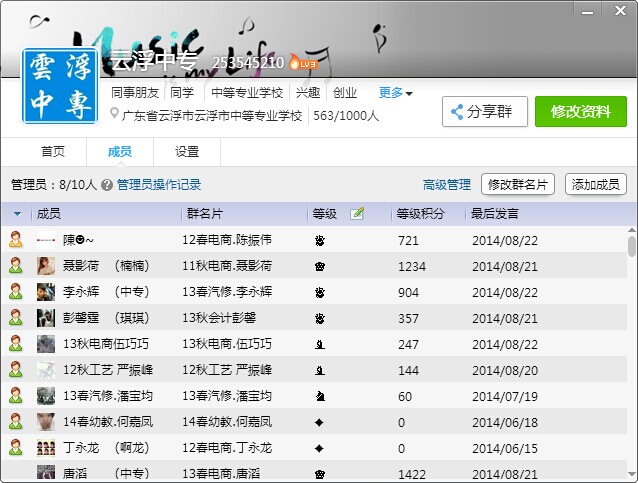Click the LV3 flame level badge
This screenshot has height=483, width=638.
(303, 62)
